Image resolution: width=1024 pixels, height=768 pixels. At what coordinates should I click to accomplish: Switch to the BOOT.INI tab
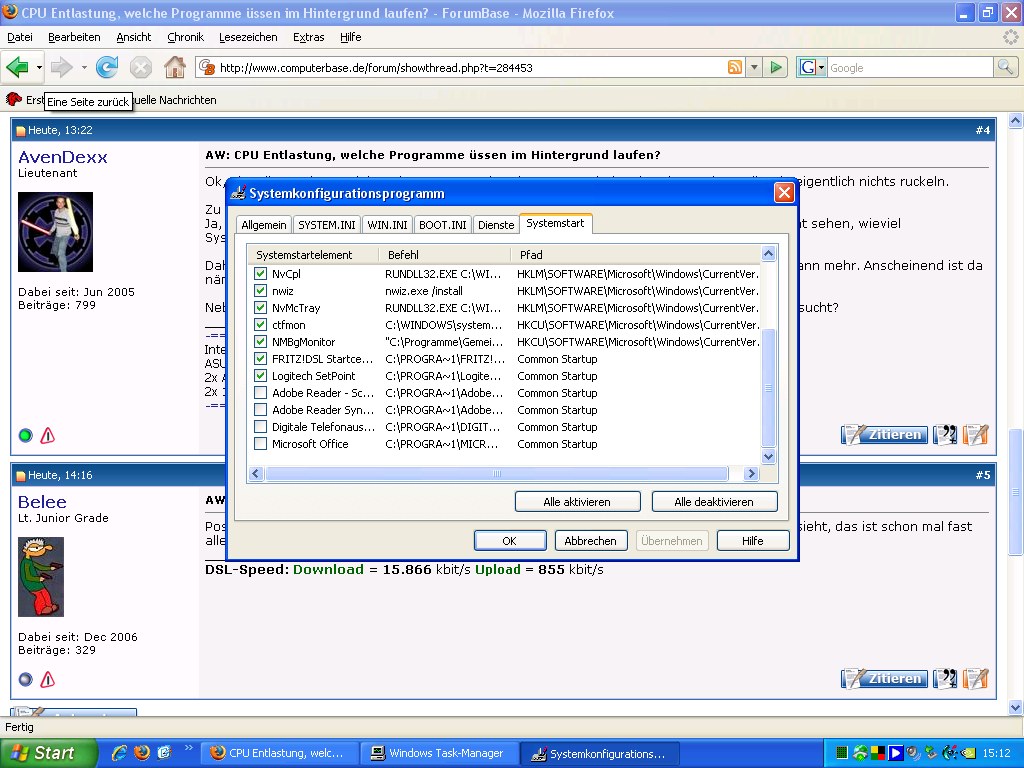point(442,225)
